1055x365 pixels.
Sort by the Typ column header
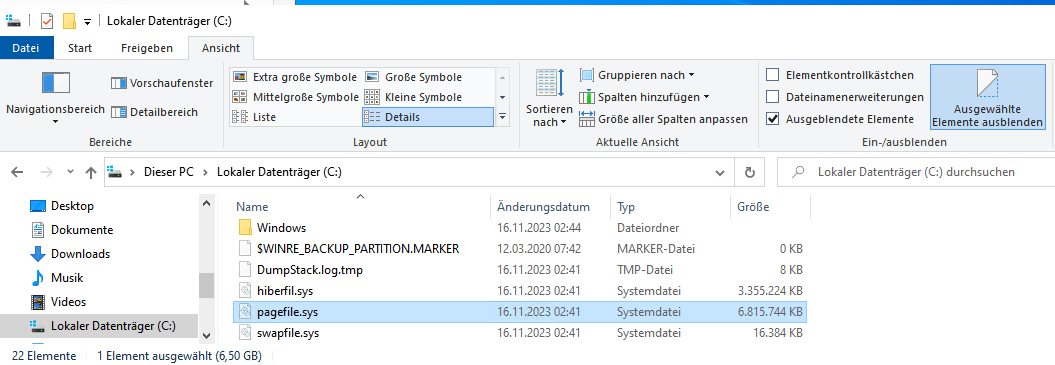point(669,207)
